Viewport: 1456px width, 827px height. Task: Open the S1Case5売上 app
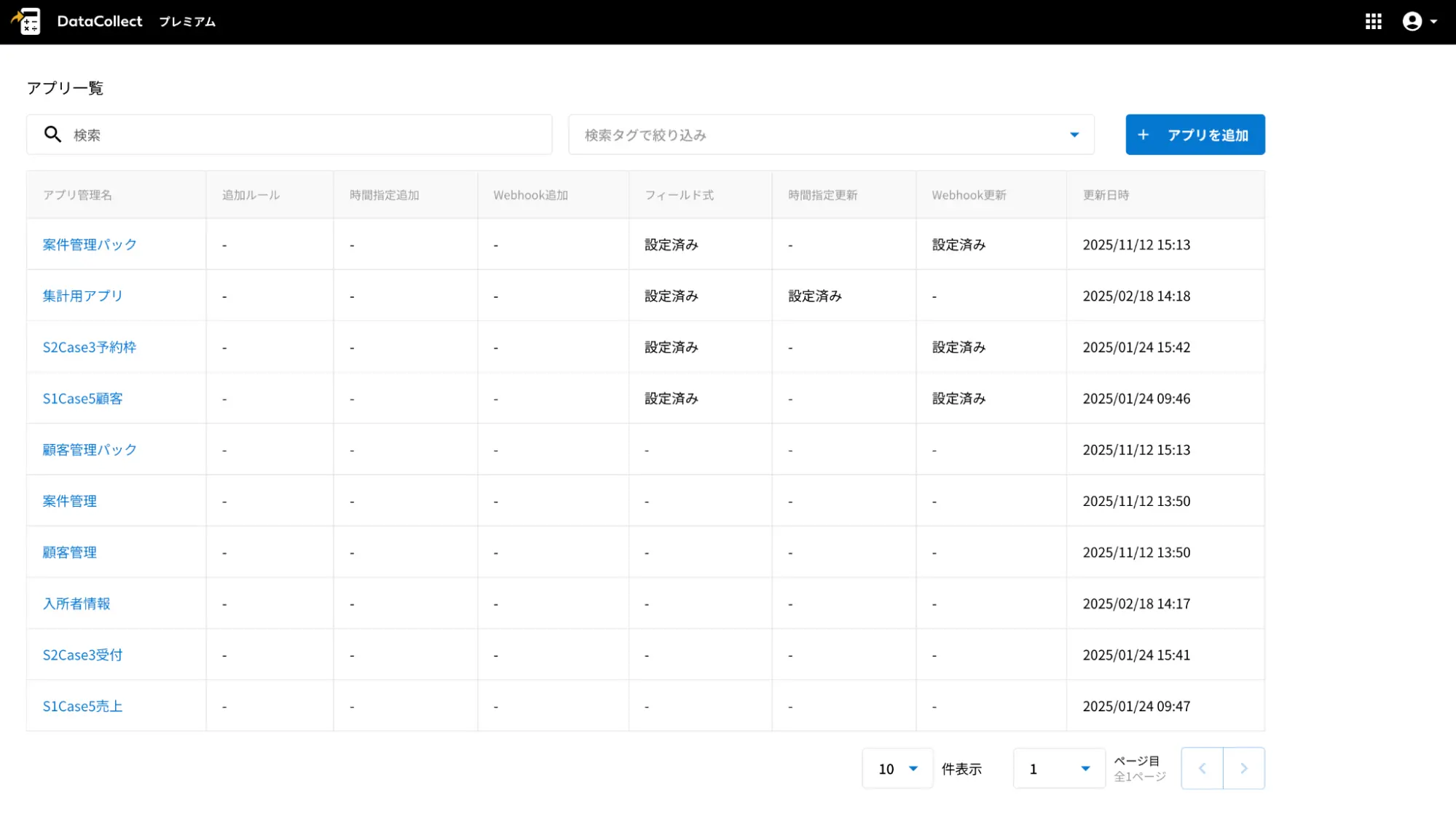coord(82,705)
